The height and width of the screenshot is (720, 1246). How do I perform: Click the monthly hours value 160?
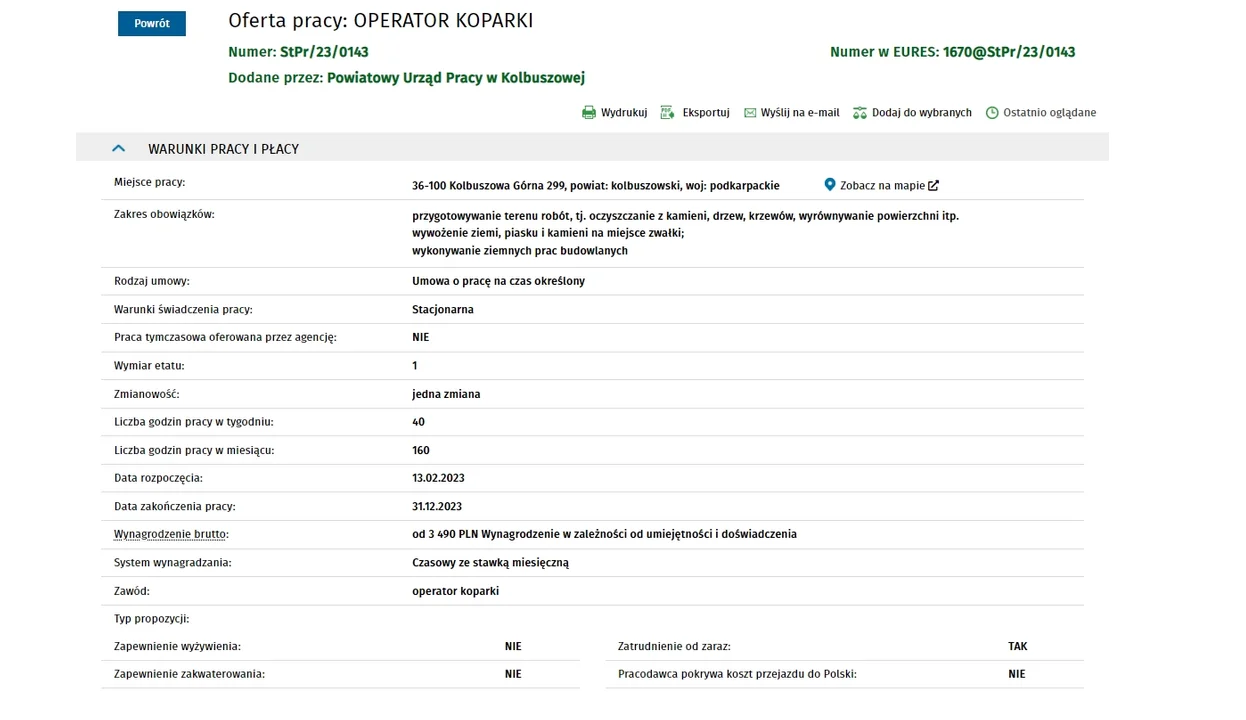pyautogui.click(x=421, y=450)
